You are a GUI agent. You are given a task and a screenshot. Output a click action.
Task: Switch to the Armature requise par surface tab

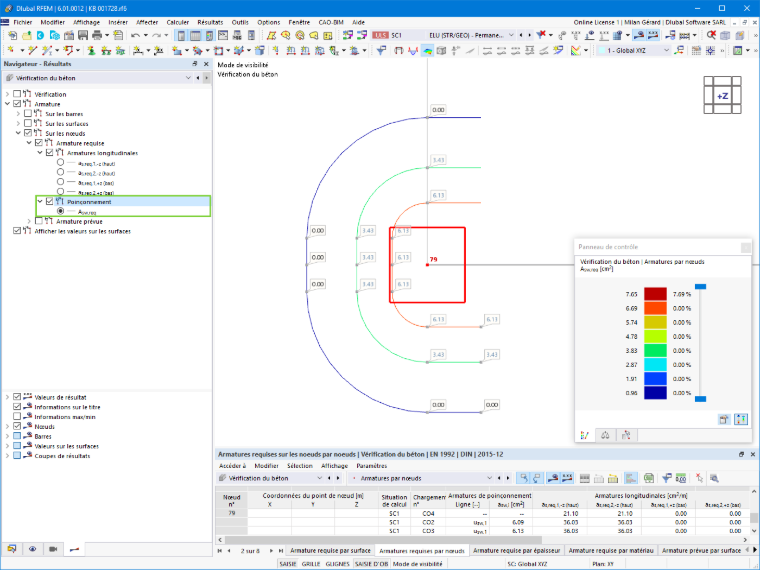tap(330, 550)
